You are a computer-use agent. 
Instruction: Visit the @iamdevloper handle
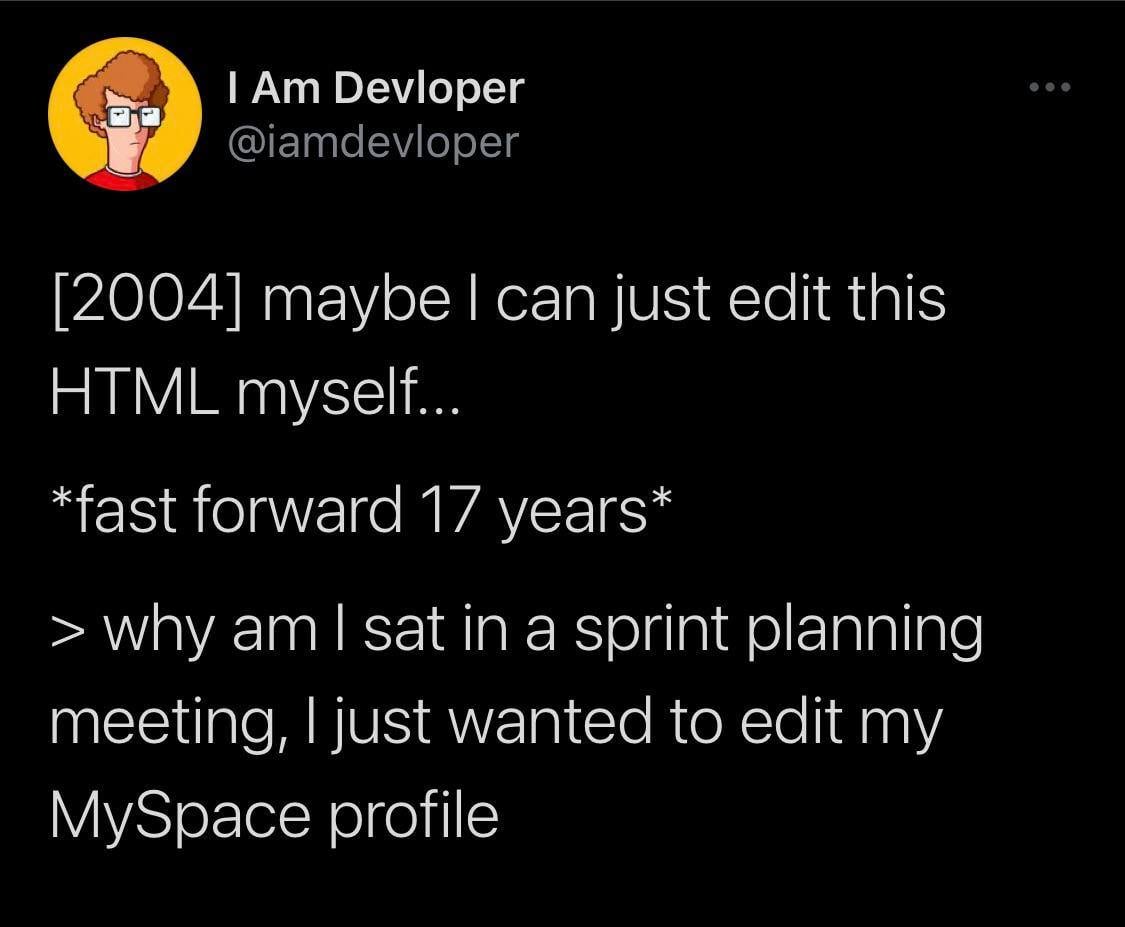point(374,141)
